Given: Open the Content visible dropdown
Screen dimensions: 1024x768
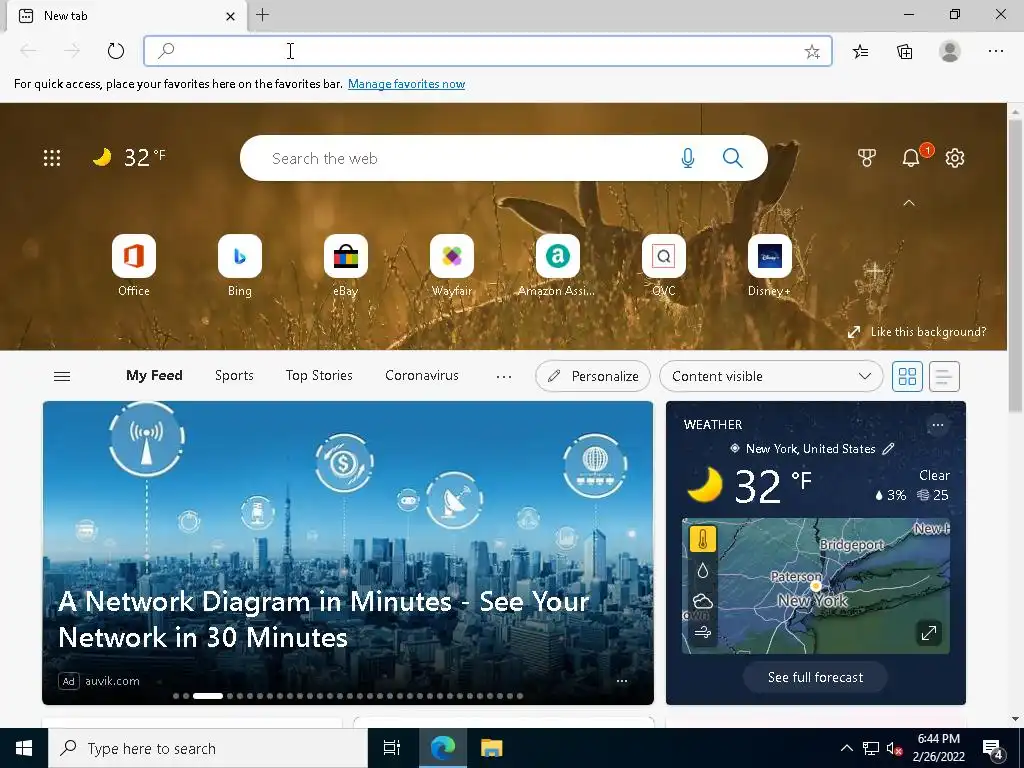Looking at the screenshot, I should [x=771, y=376].
